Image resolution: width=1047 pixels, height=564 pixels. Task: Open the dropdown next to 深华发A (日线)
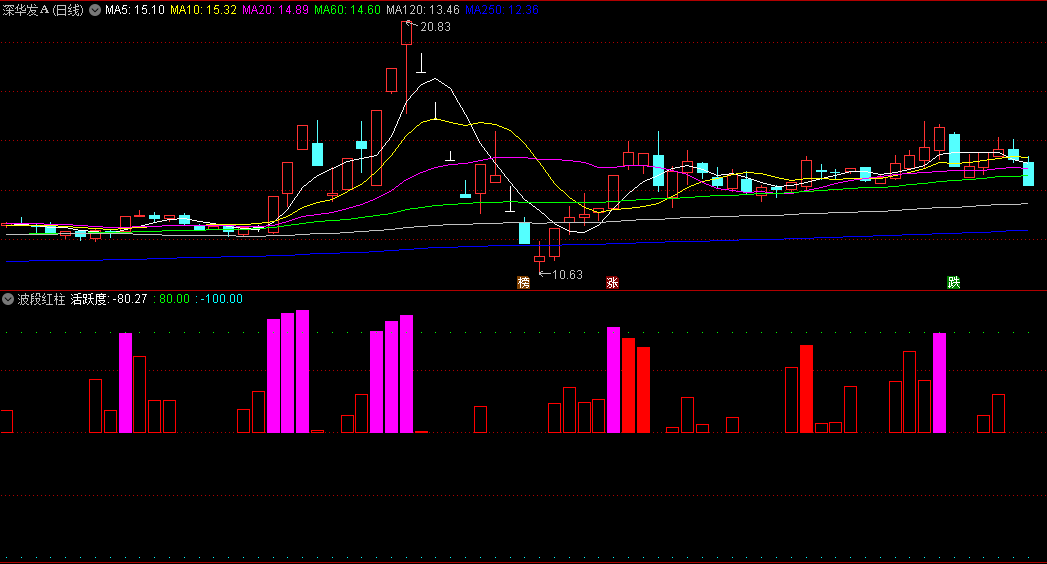(95, 10)
